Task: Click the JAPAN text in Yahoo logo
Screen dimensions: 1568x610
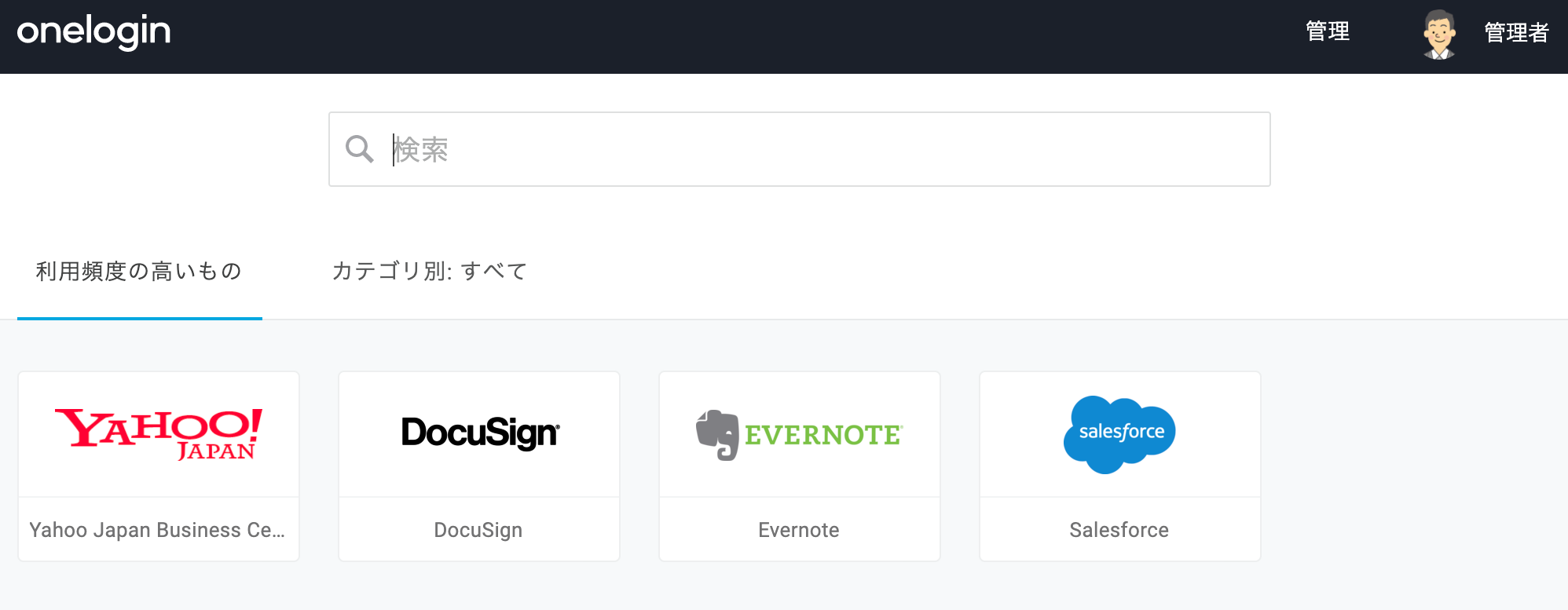Action: (216, 451)
